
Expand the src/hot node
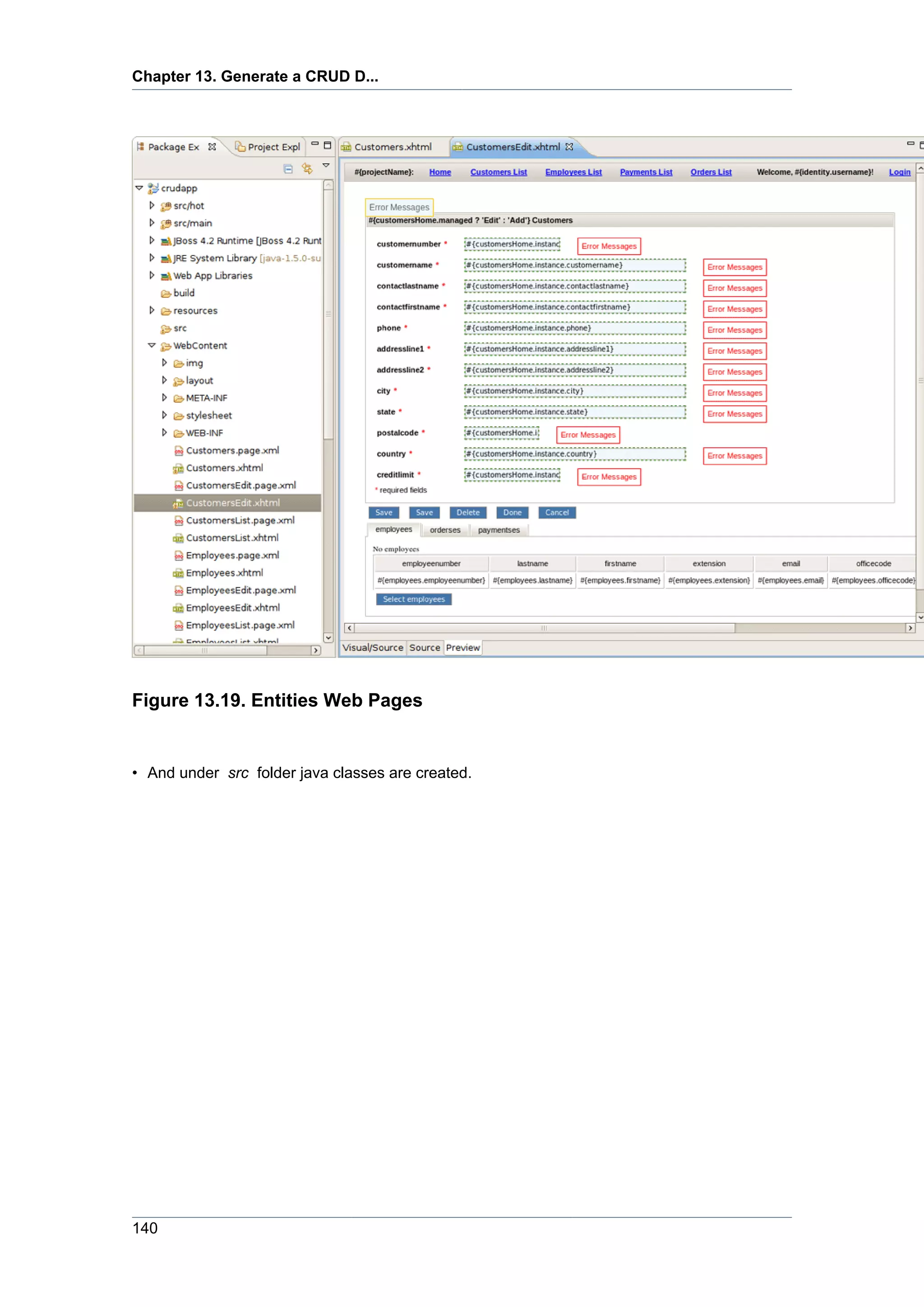(x=152, y=205)
